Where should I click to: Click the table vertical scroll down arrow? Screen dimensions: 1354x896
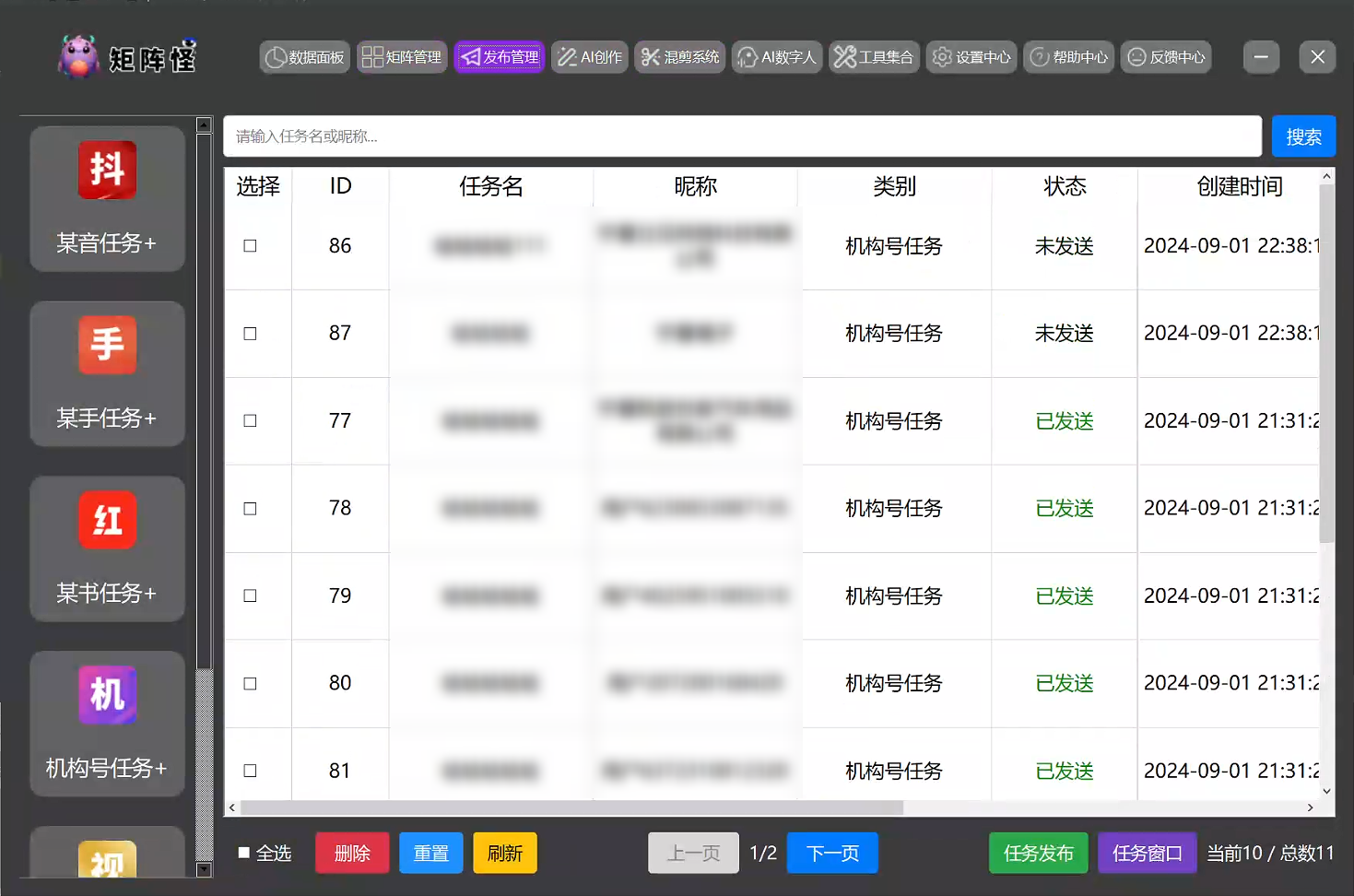click(1327, 791)
